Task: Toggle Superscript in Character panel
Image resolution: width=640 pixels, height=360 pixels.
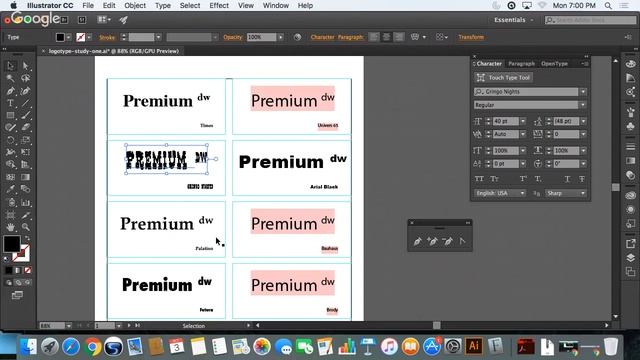Action: coord(523,179)
